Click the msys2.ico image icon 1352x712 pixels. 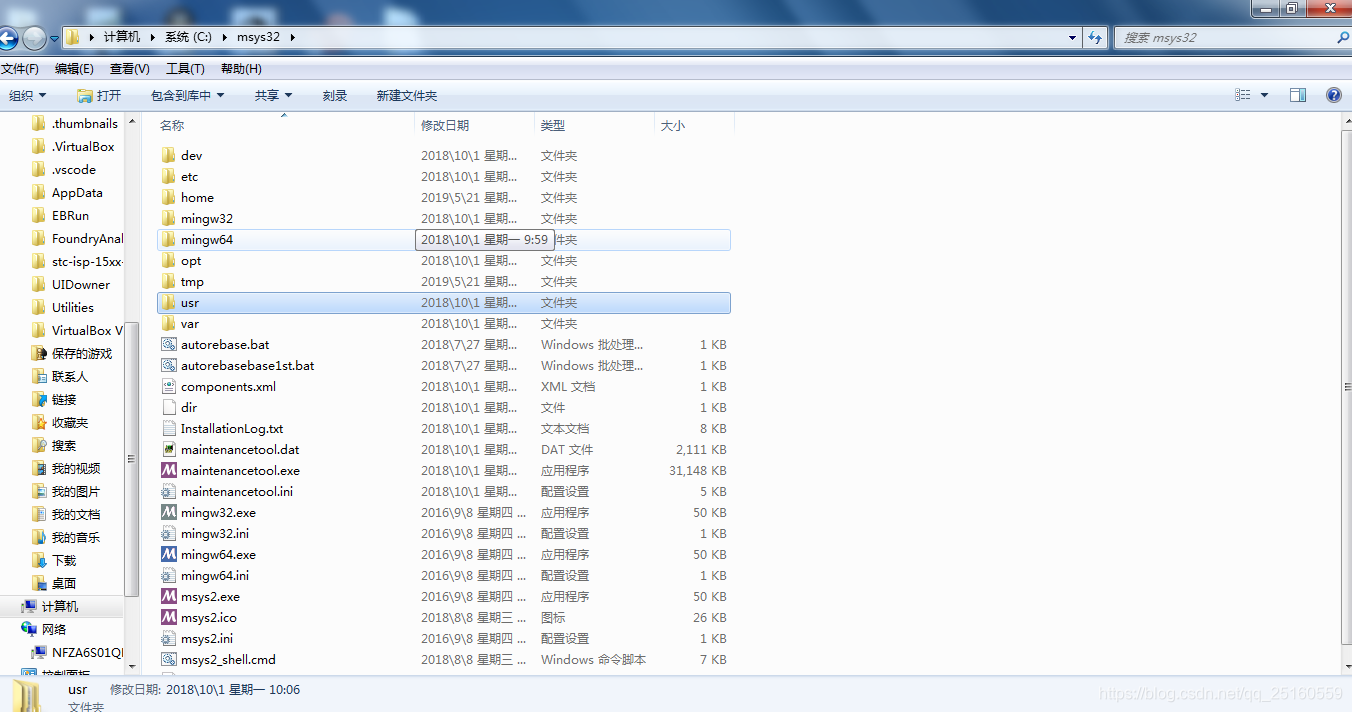point(169,617)
